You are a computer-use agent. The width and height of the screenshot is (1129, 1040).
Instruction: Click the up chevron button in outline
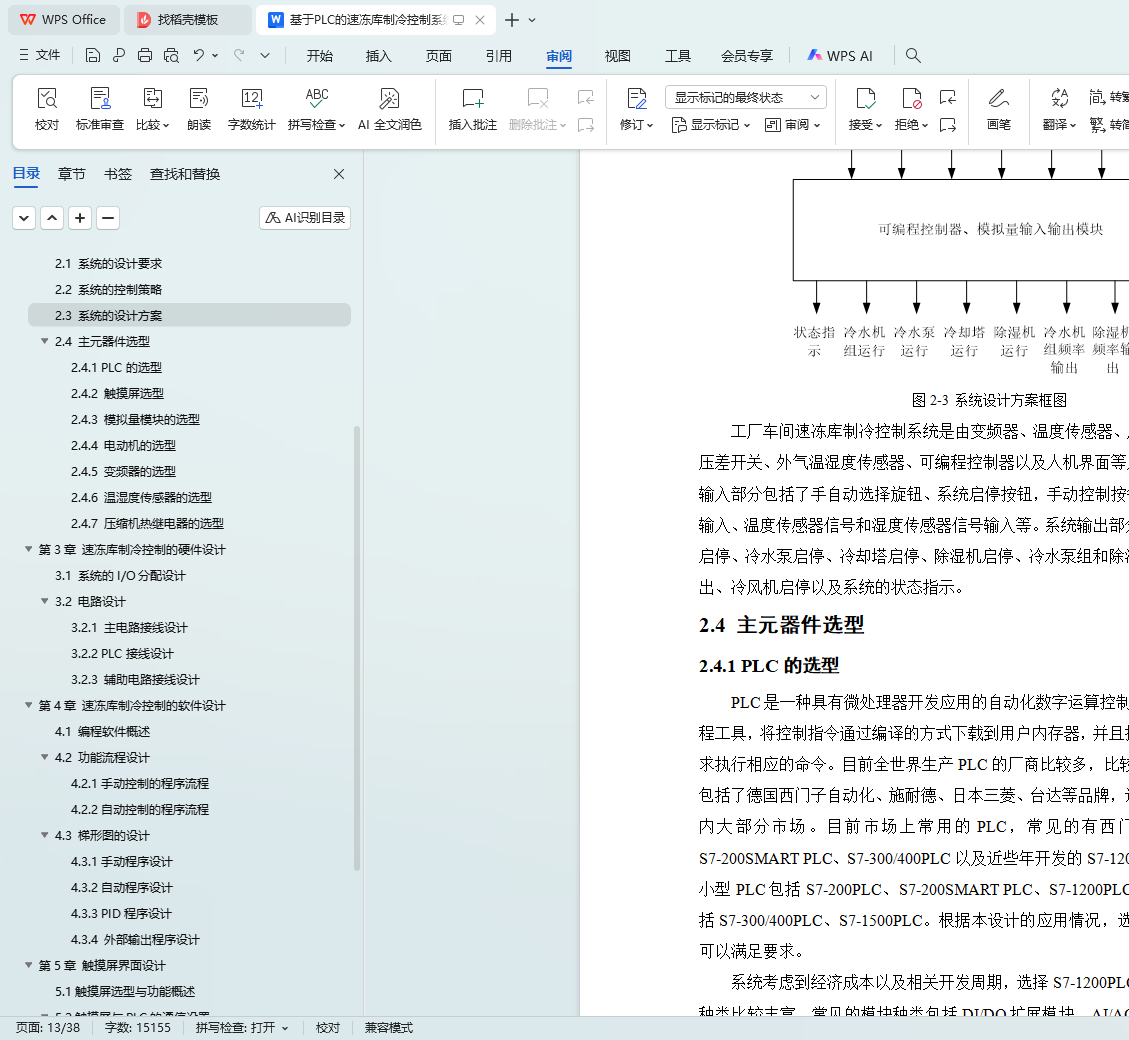pos(52,218)
